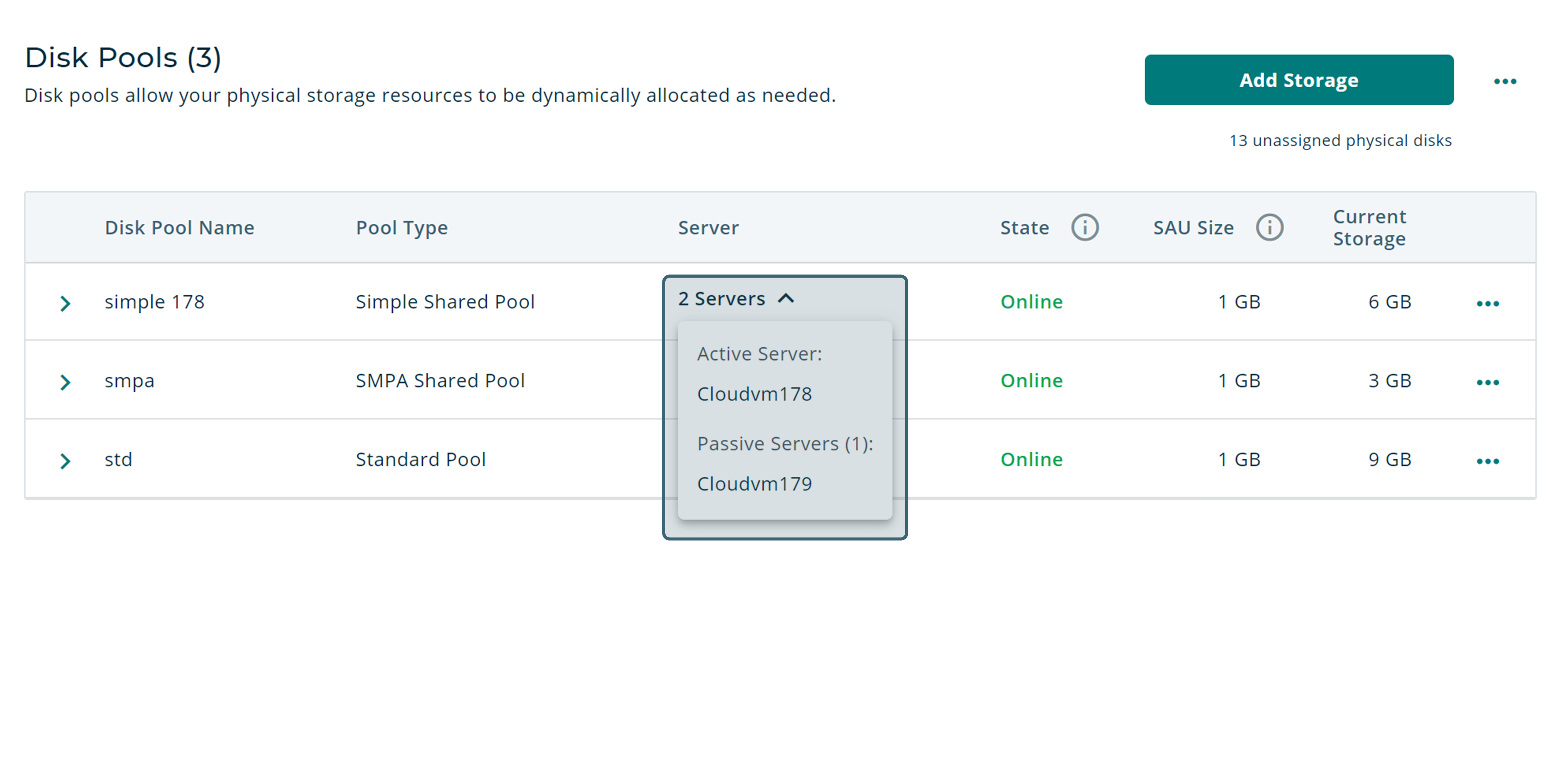Click the Simple Shared Pool type cell

point(445,301)
